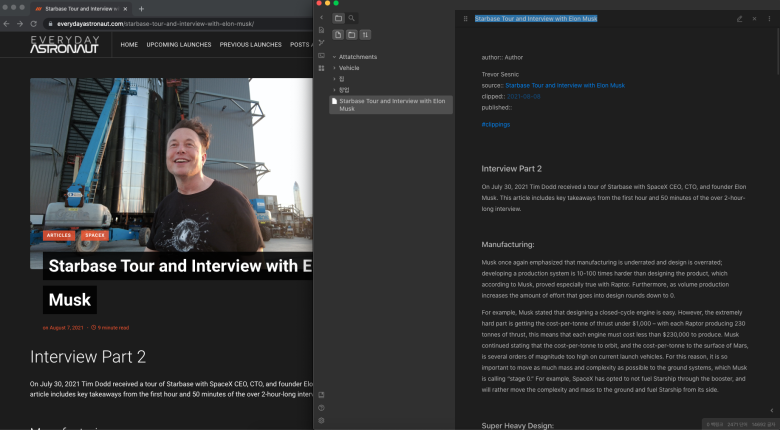
Task: Collapse Obsidian left sidebar arrow
Action: click(x=321, y=18)
